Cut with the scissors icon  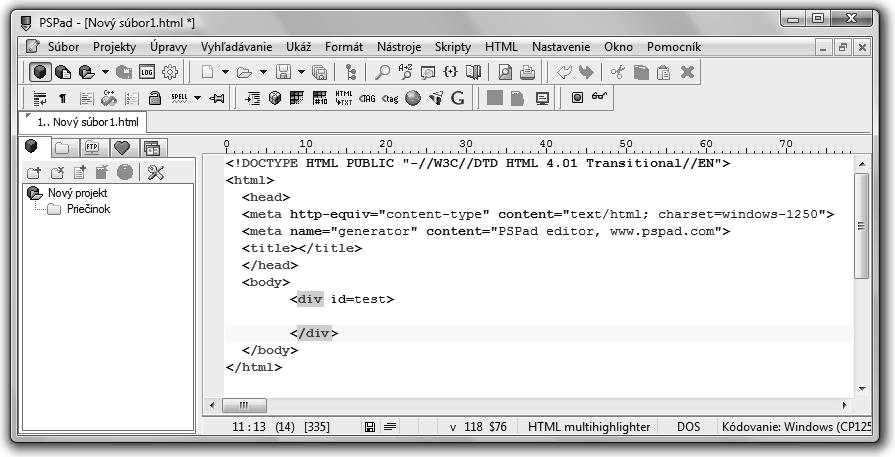coord(618,72)
